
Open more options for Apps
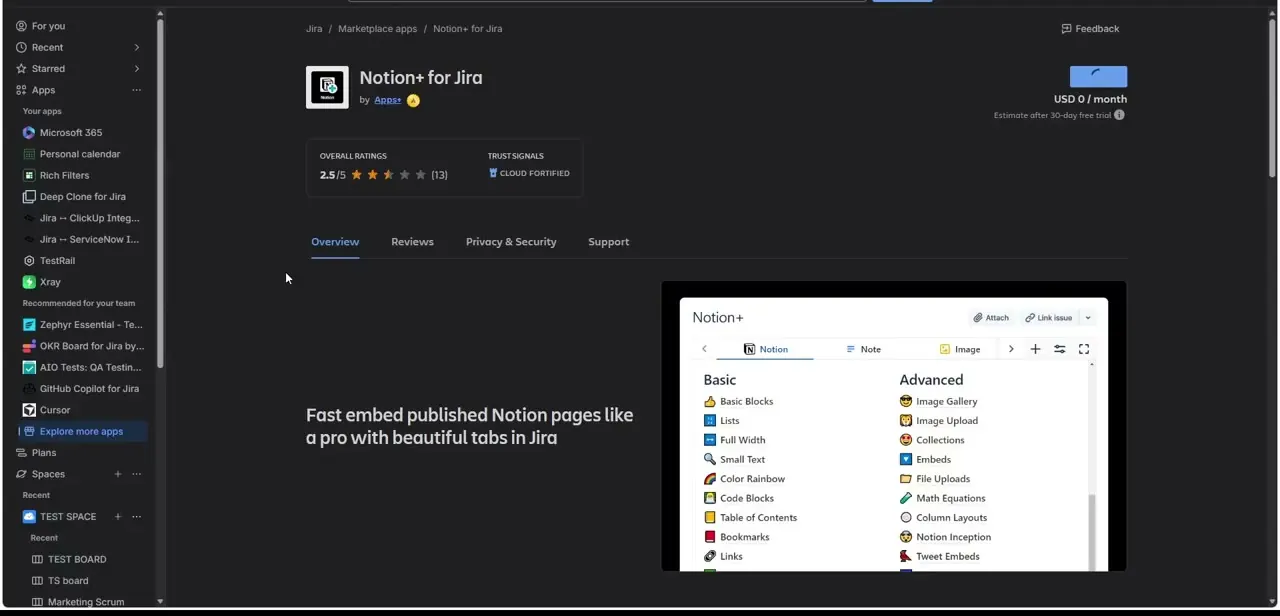tap(137, 90)
